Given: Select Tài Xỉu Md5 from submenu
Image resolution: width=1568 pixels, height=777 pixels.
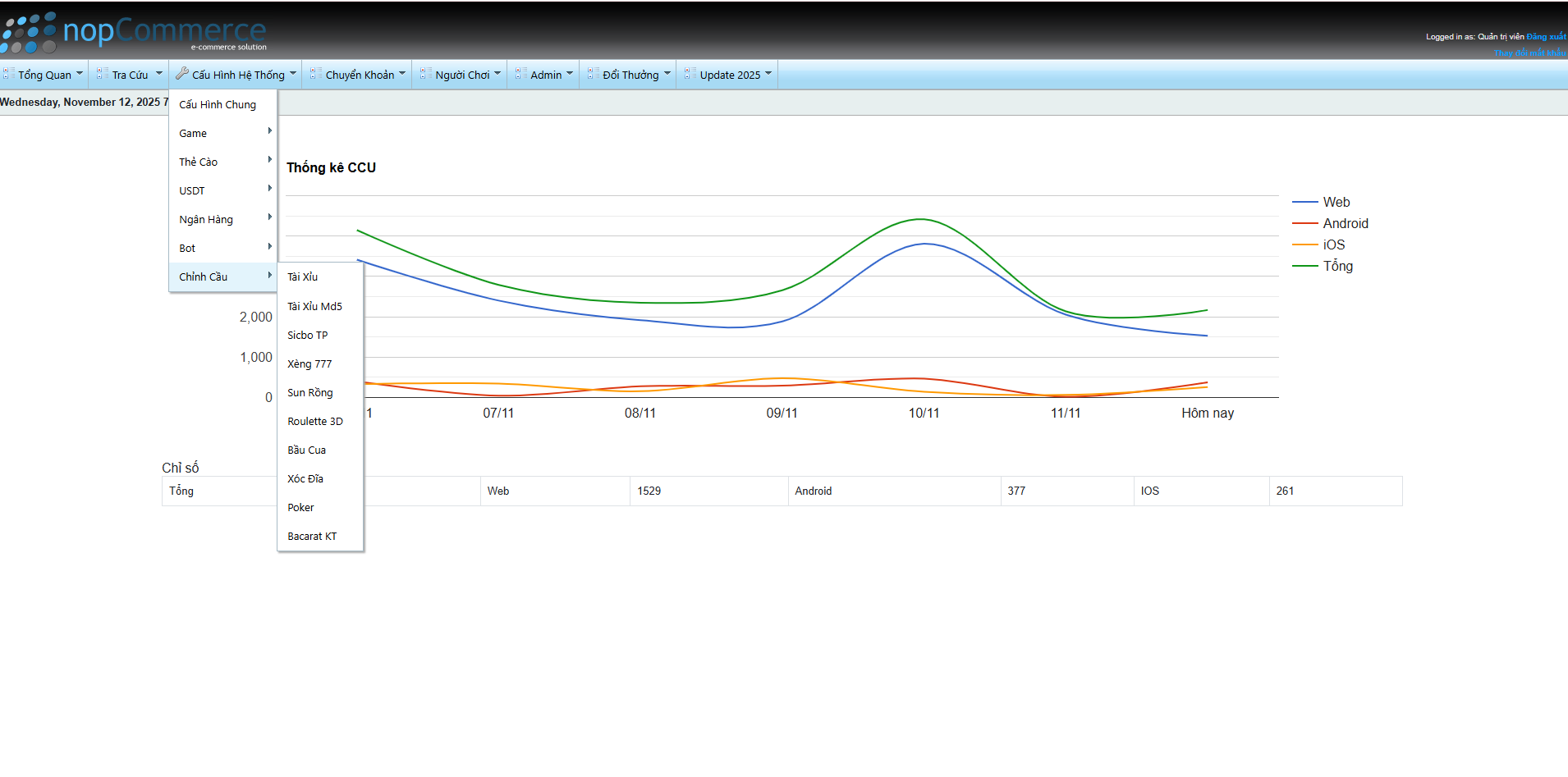Looking at the screenshot, I should coord(314,306).
